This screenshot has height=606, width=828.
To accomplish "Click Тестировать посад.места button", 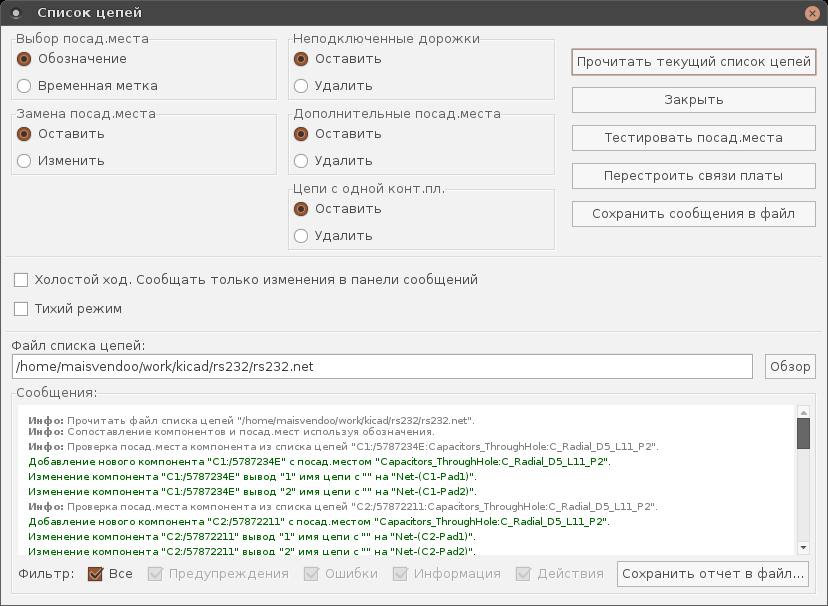I will point(693,138).
